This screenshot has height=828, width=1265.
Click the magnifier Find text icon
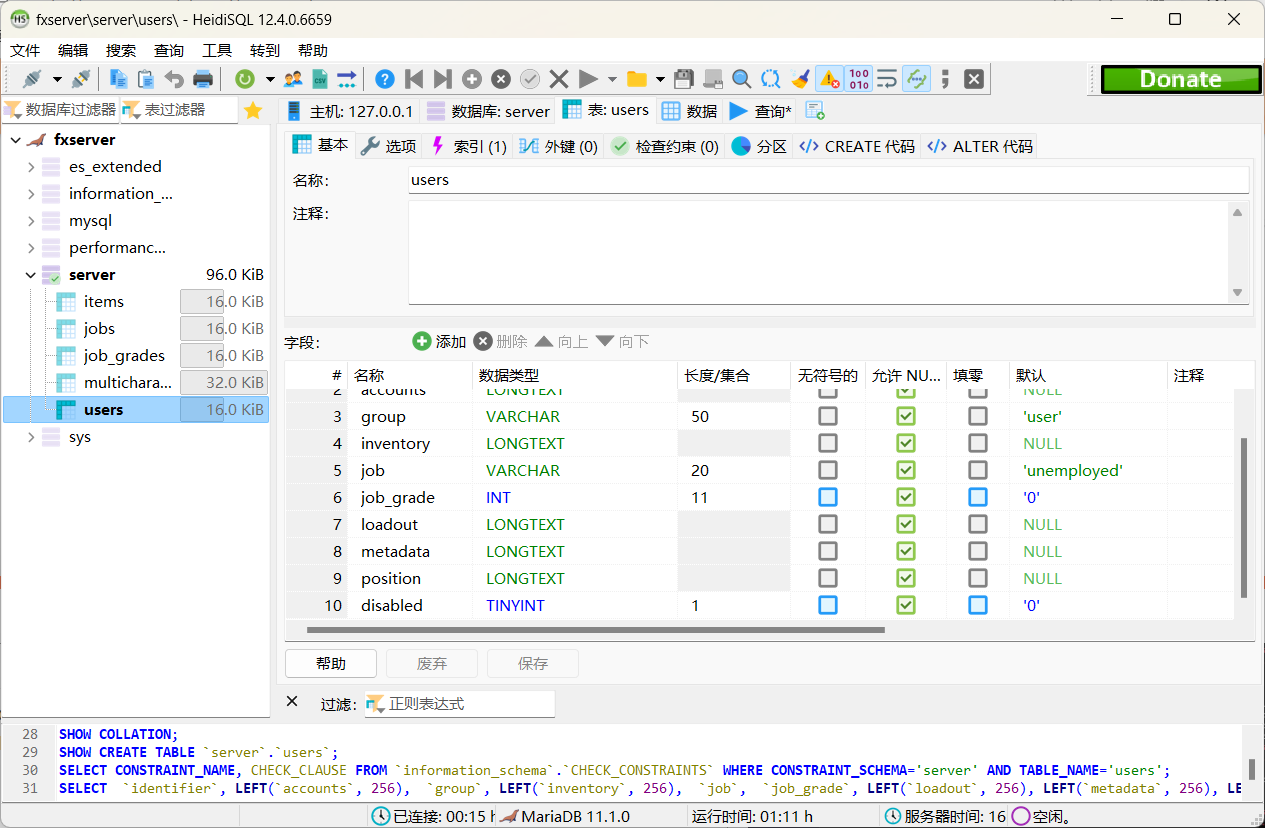point(741,79)
